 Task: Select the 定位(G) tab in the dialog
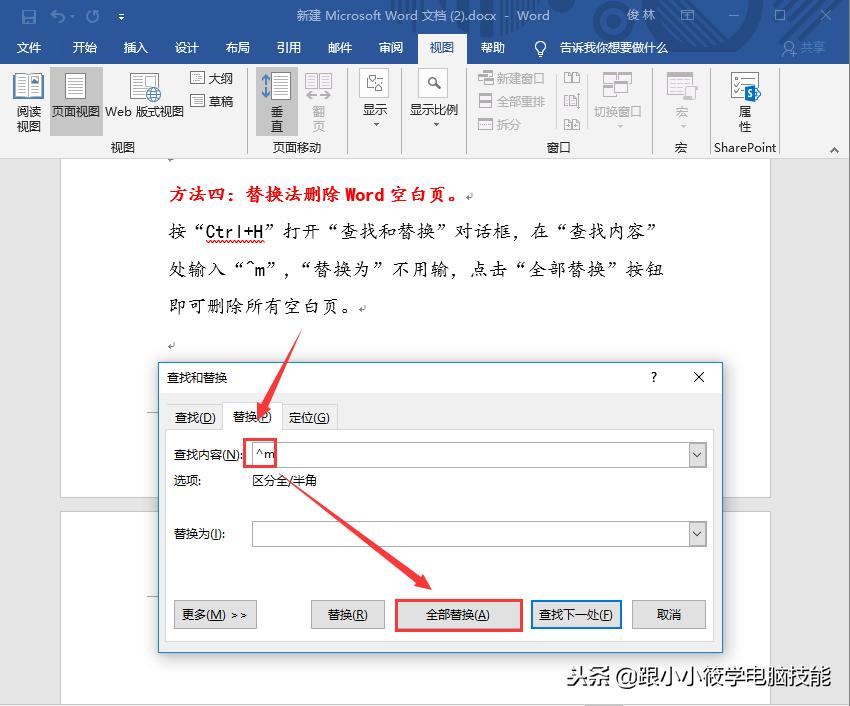(x=307, y=417)
